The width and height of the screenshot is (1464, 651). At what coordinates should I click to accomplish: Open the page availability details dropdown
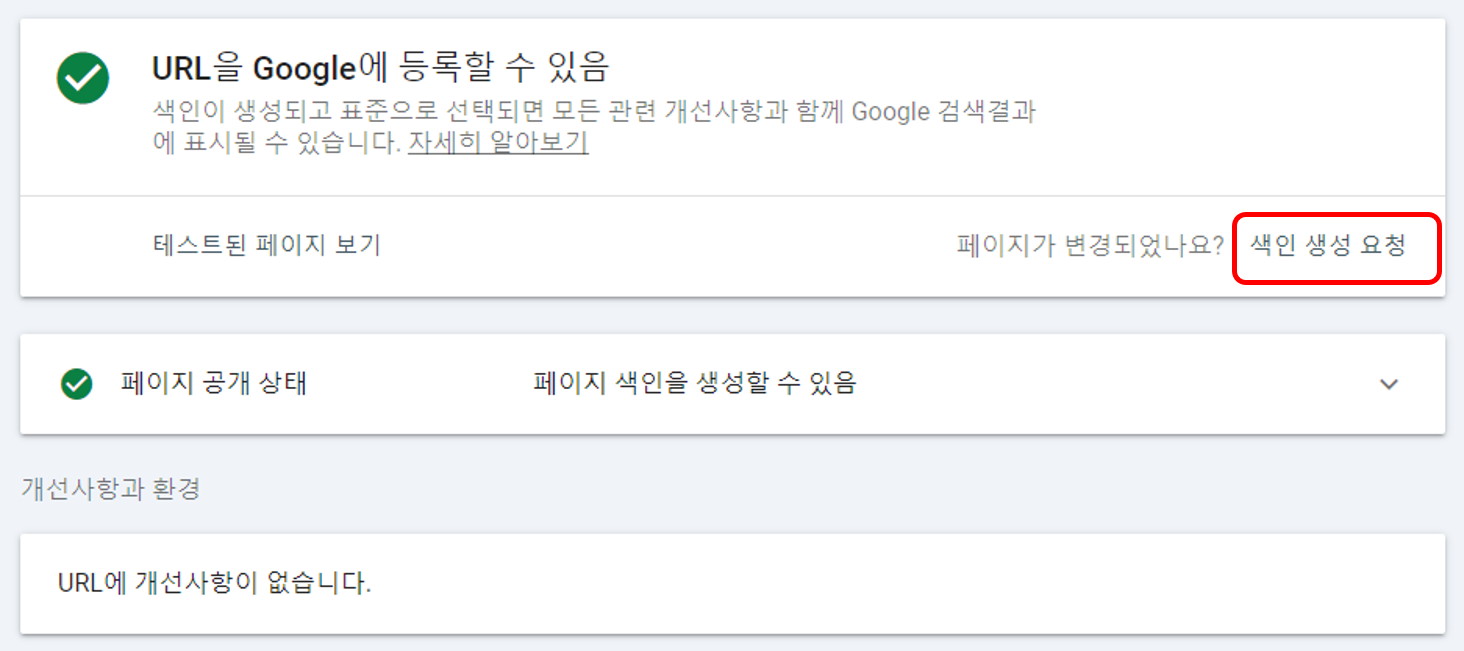point(1388,384)
